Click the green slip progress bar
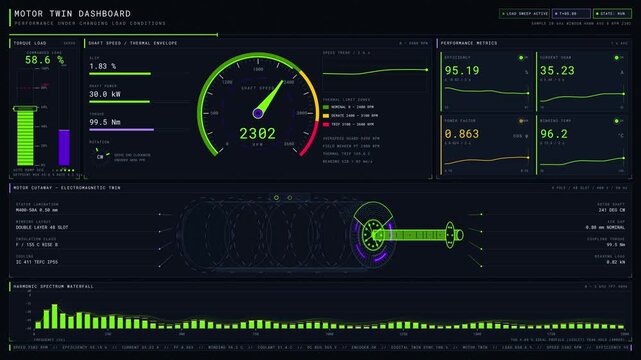The width and height of the screenshot is (641, 360). [120, 74]
